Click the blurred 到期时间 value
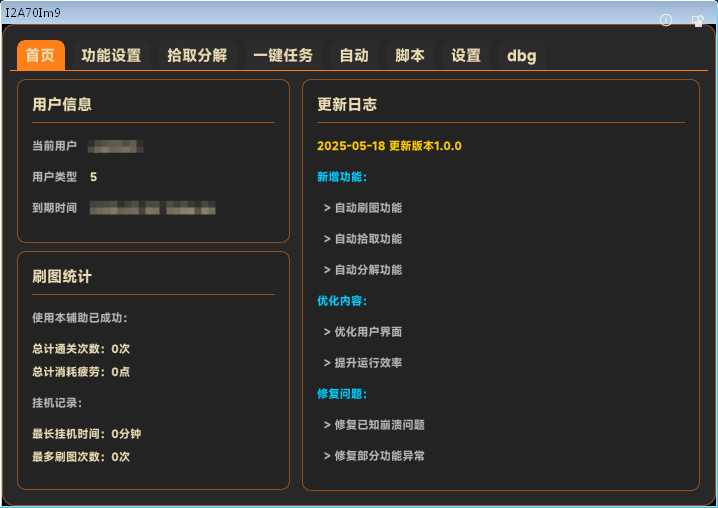The height and width of the screenshot is (508, 718). point(152,209)
